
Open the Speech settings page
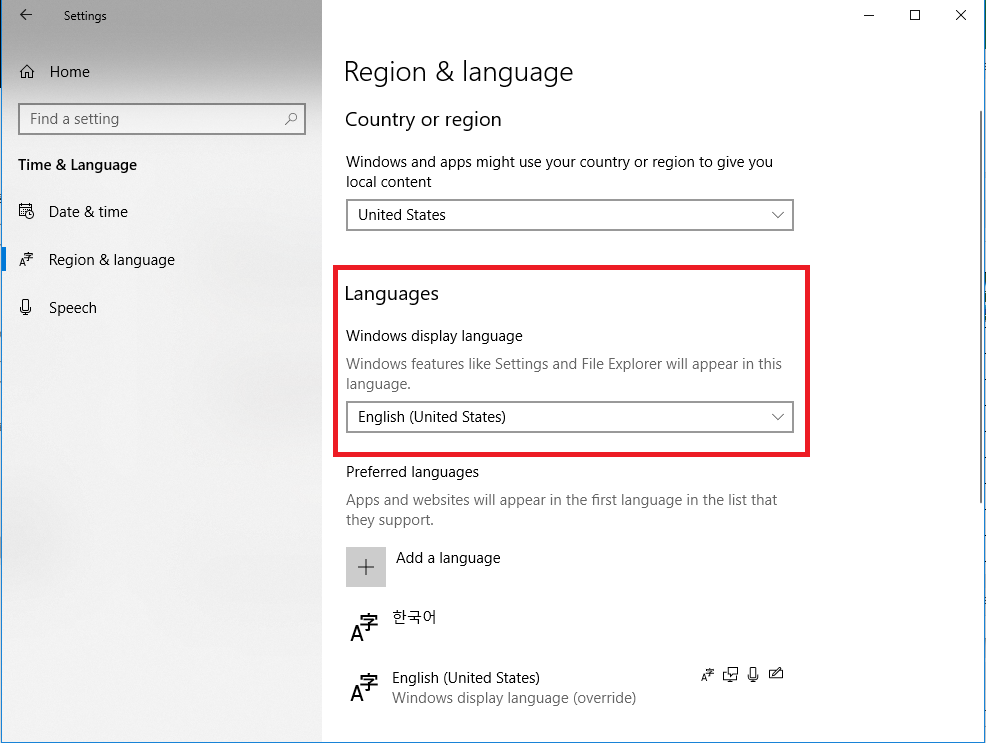pyautogui.click(x=72, y=308)
